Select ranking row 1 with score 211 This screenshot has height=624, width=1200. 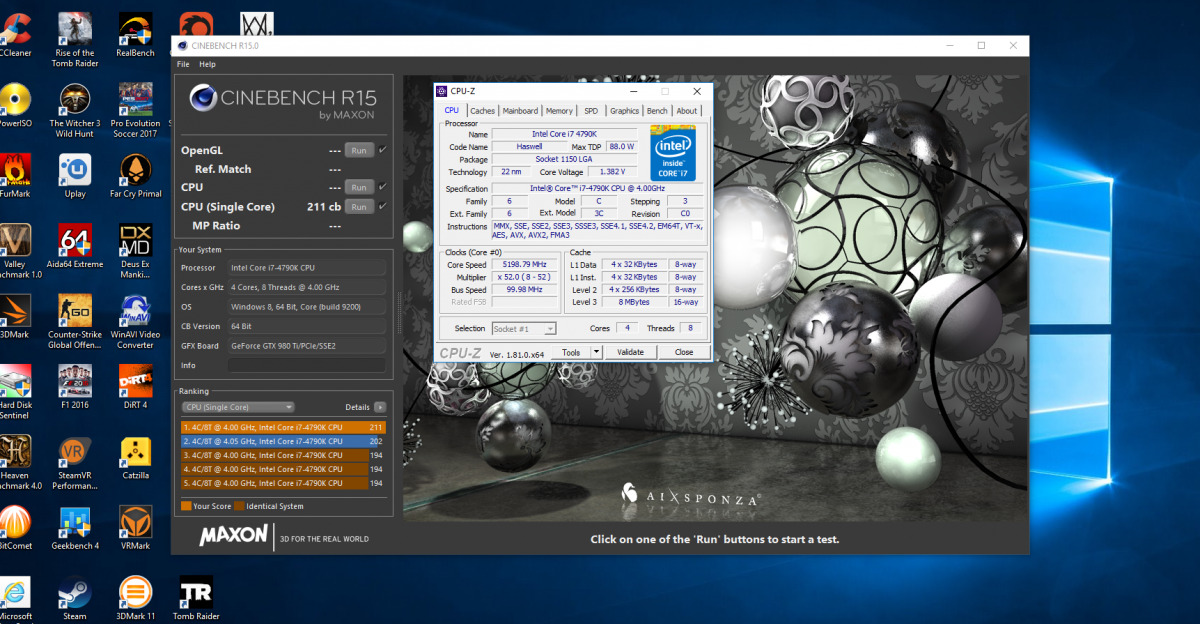tap(283, 427)
